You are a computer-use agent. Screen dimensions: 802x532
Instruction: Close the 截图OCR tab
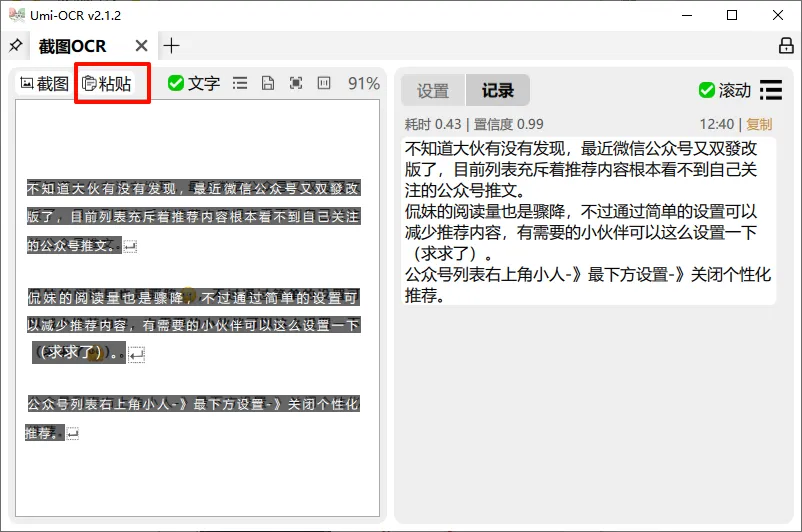click(142, 46)
